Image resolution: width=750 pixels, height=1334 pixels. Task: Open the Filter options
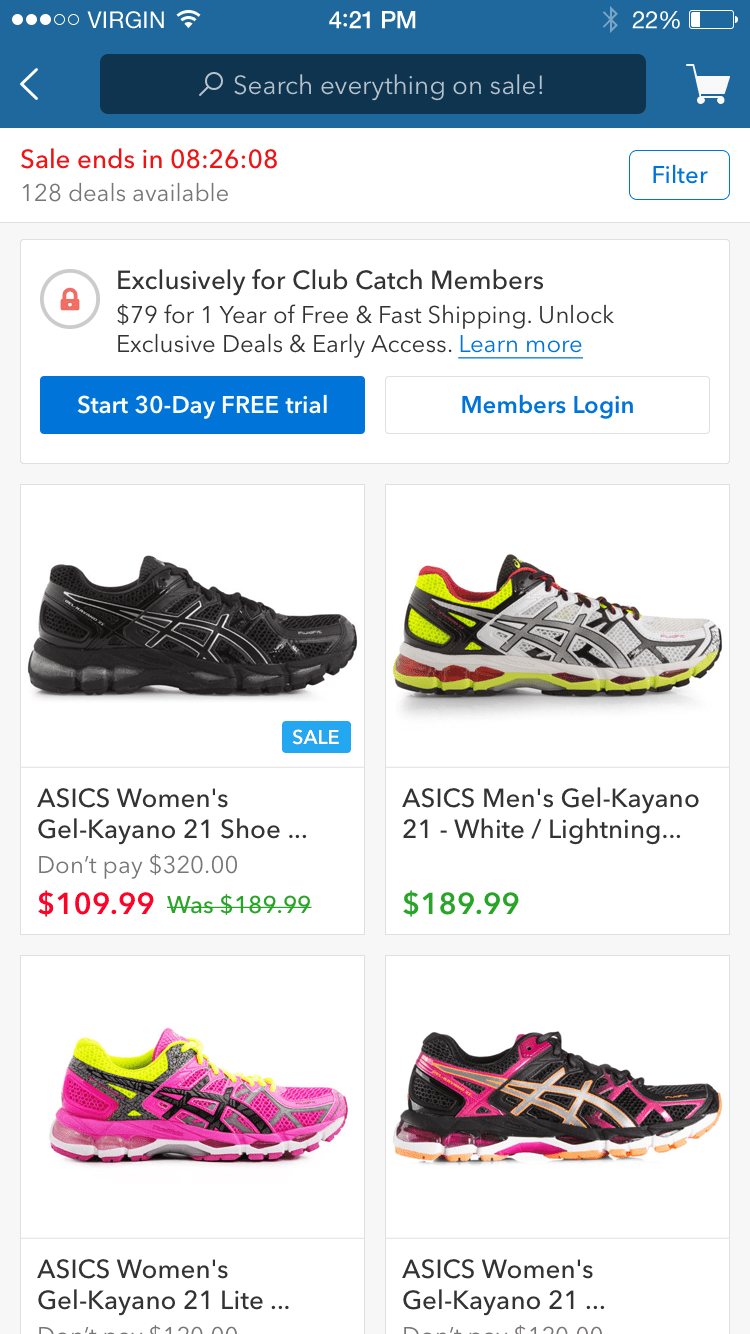[x=679, y=175]
